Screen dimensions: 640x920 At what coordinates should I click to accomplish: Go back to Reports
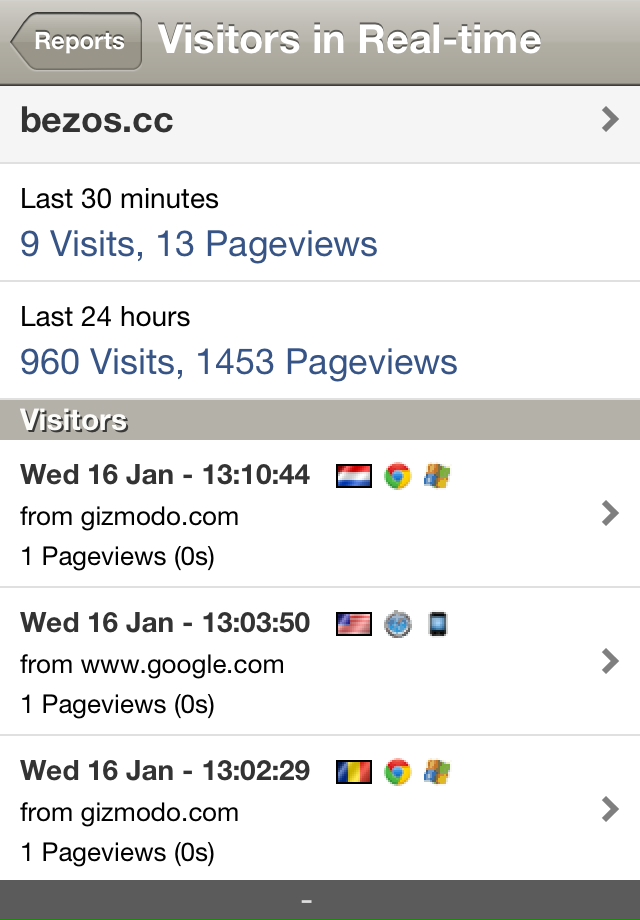[x=76, y=41]
